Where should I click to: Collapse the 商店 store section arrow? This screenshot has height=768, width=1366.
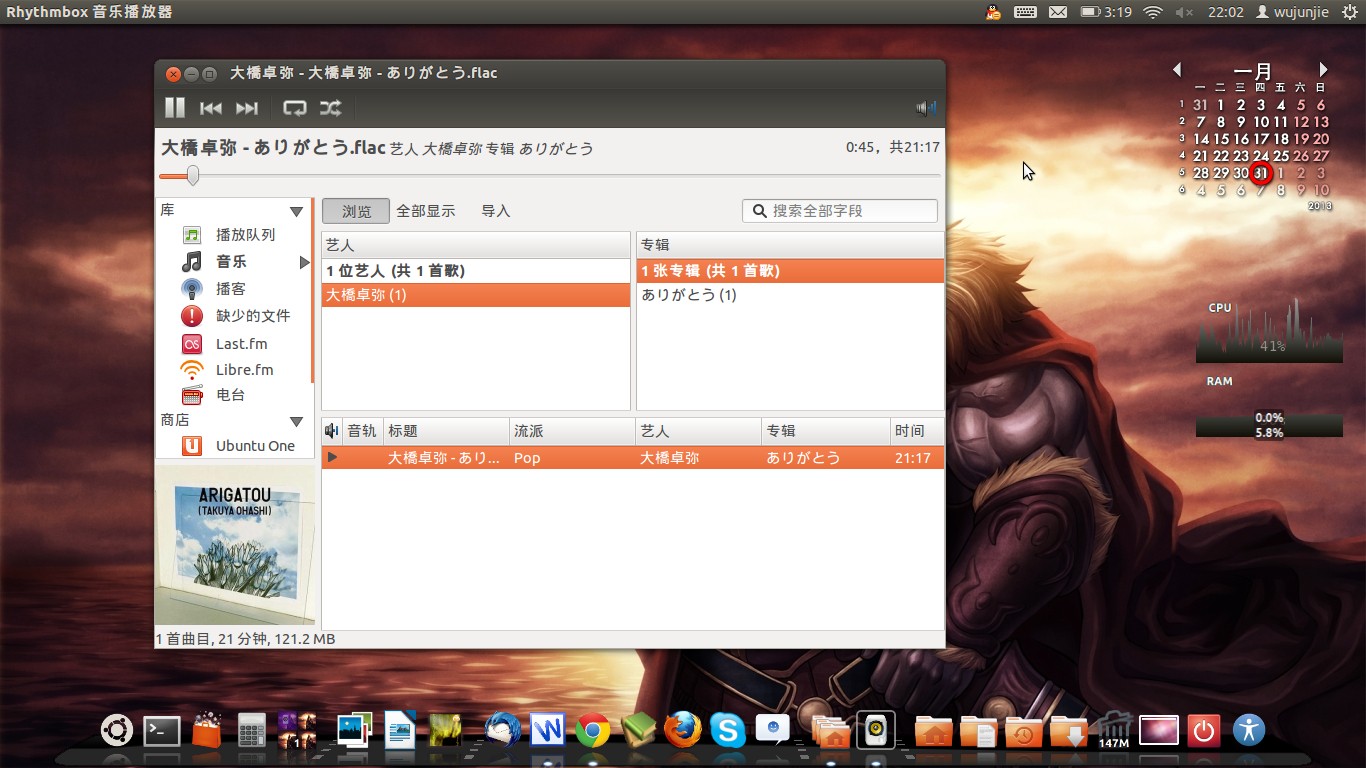(296, 422)
